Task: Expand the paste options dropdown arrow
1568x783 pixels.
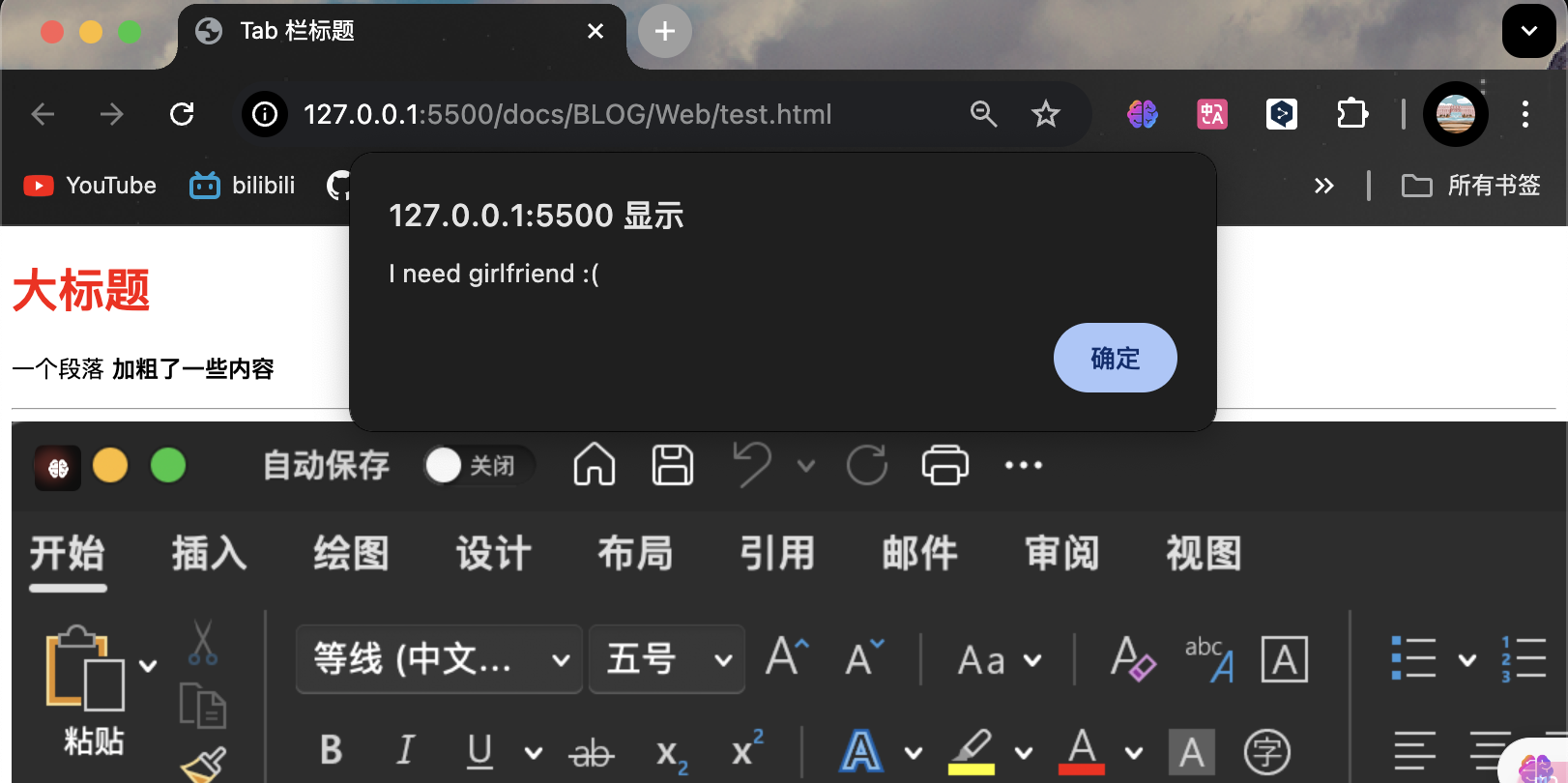Action: coord(148,665)
